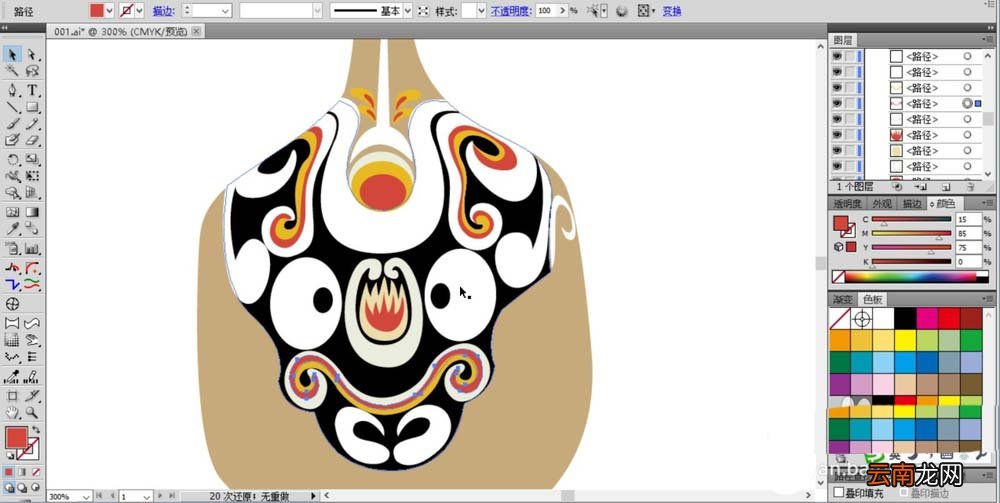1000x503 pixels.
Task: Click the undo status popup arrow in status bar
Action: [x=313, y=495]
